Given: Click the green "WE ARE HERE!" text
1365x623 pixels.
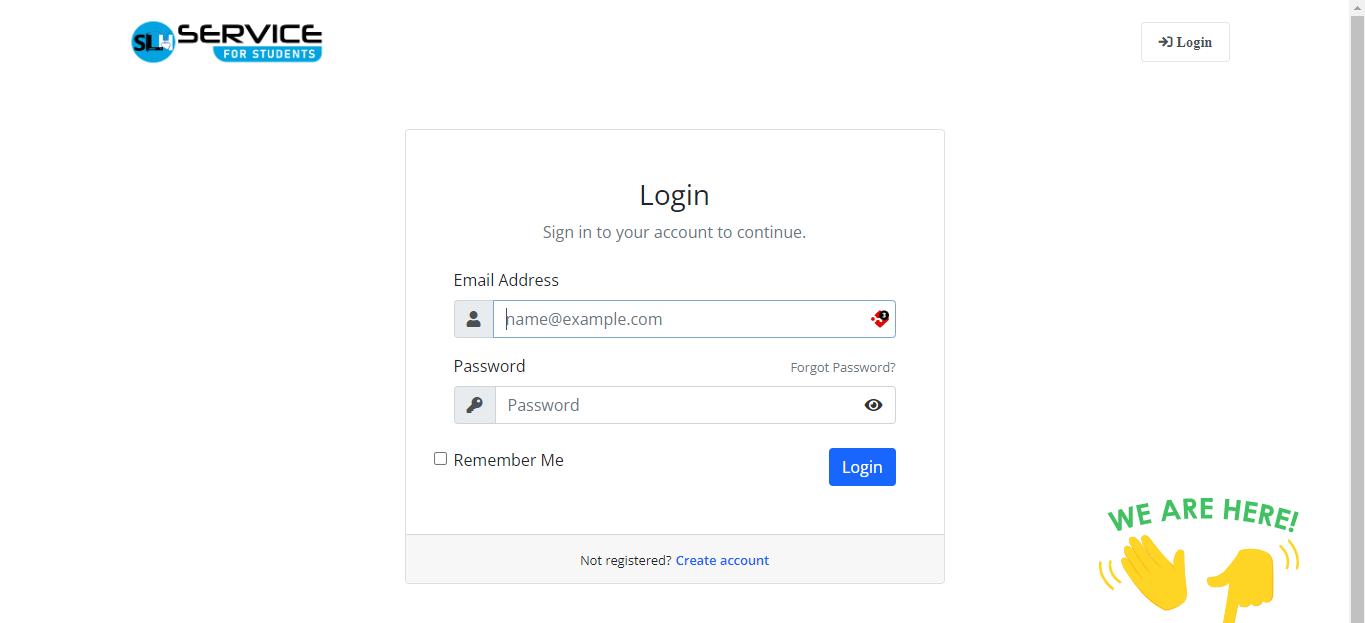Looking at the screenshot, I should click(1202, 515).
